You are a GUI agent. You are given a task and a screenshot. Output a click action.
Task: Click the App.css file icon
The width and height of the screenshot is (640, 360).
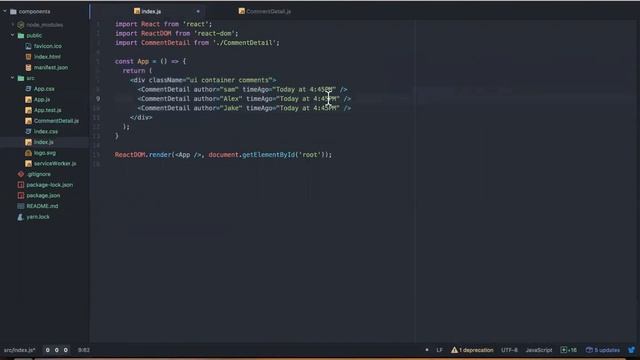coord(28,89)
